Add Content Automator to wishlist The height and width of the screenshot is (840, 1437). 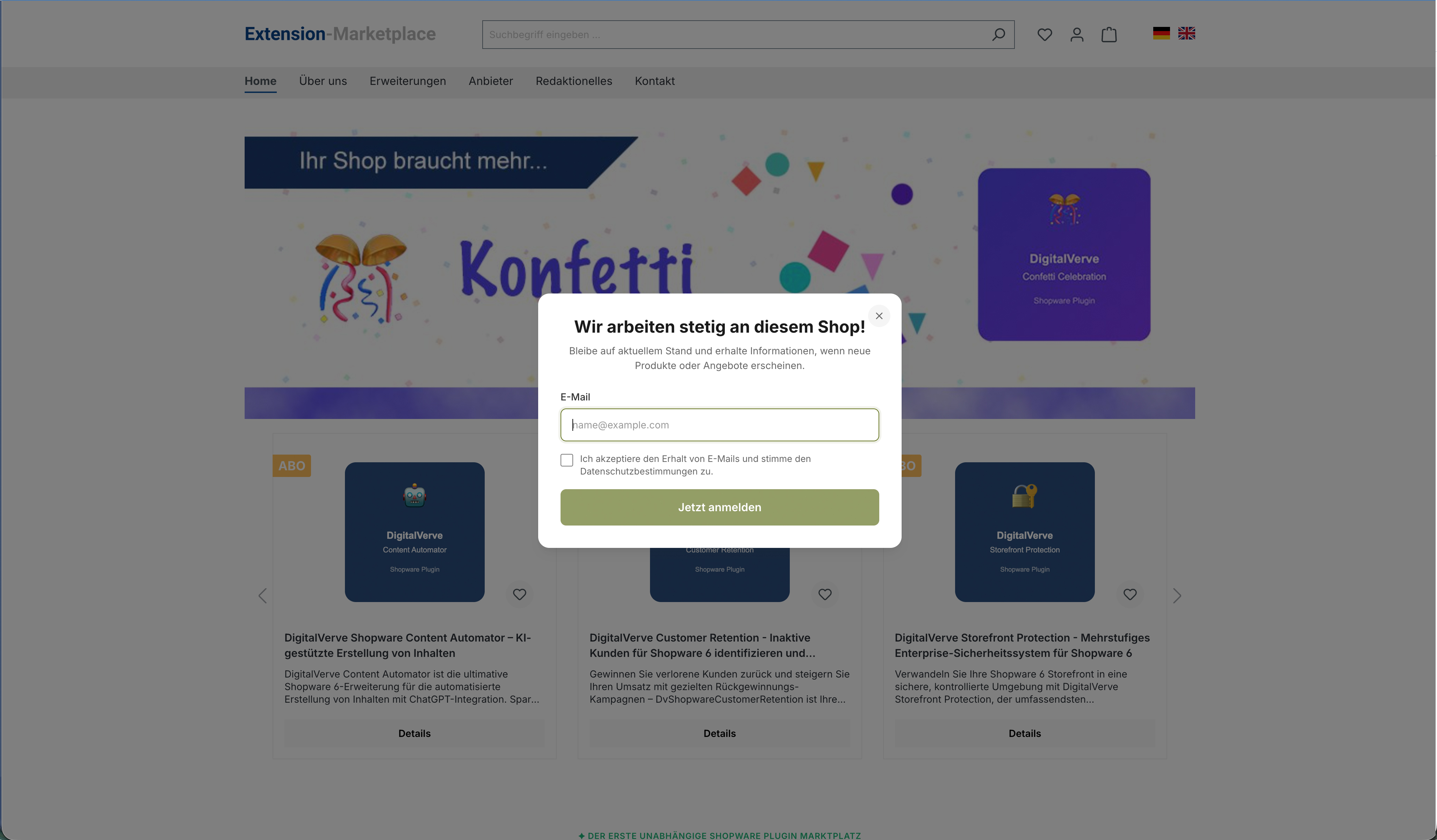(520, 594)
